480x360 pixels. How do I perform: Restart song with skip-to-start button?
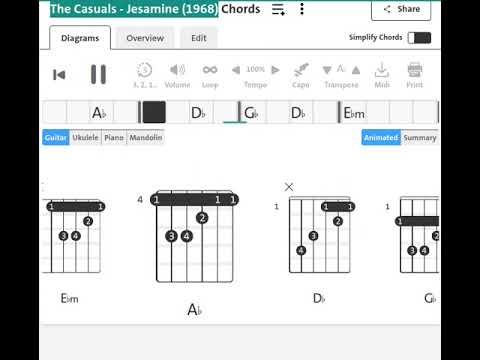59,75
